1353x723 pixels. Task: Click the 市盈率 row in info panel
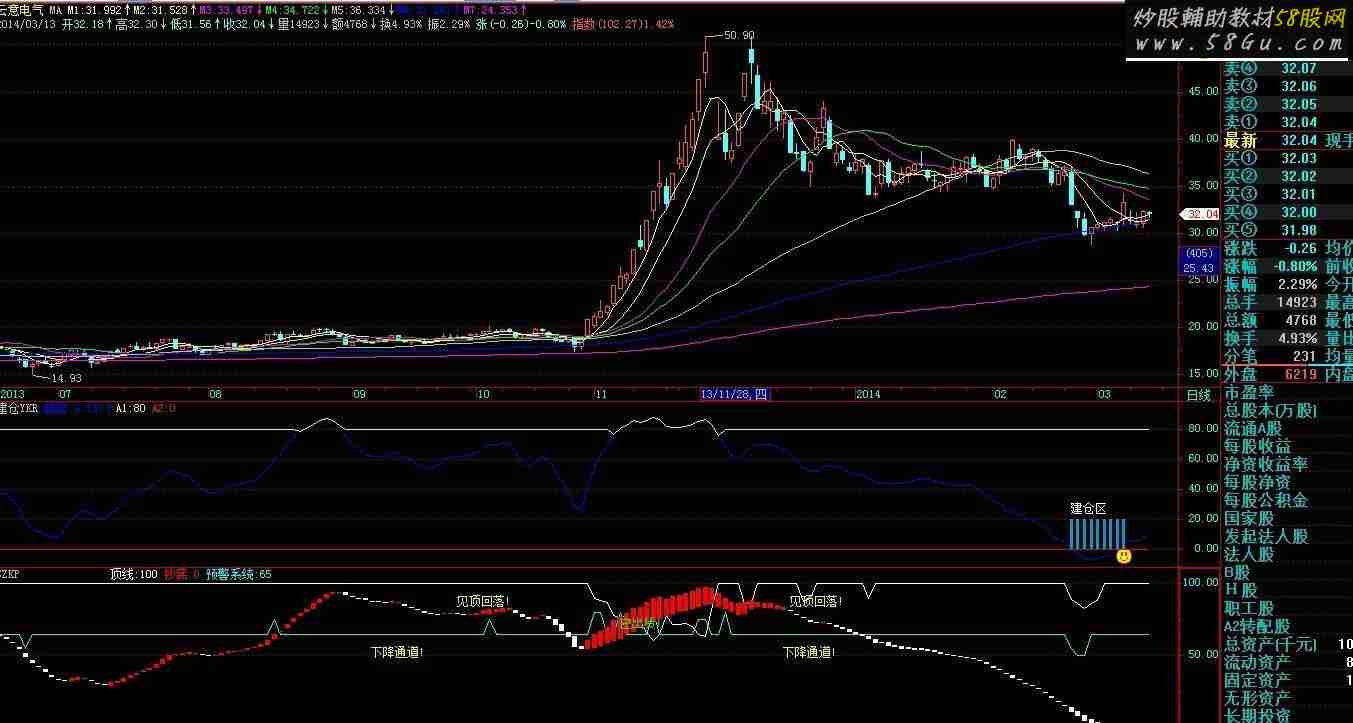point(1249,392)
